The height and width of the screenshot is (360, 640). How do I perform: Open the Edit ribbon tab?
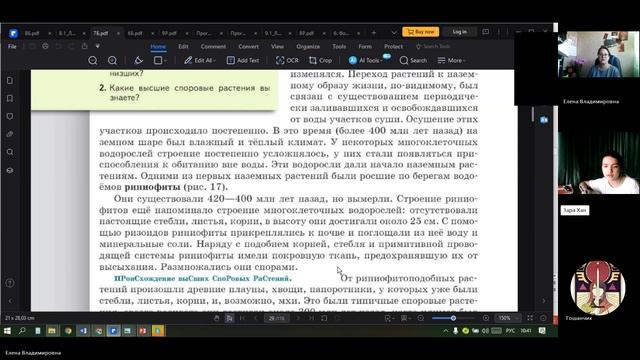coord(183,47)
